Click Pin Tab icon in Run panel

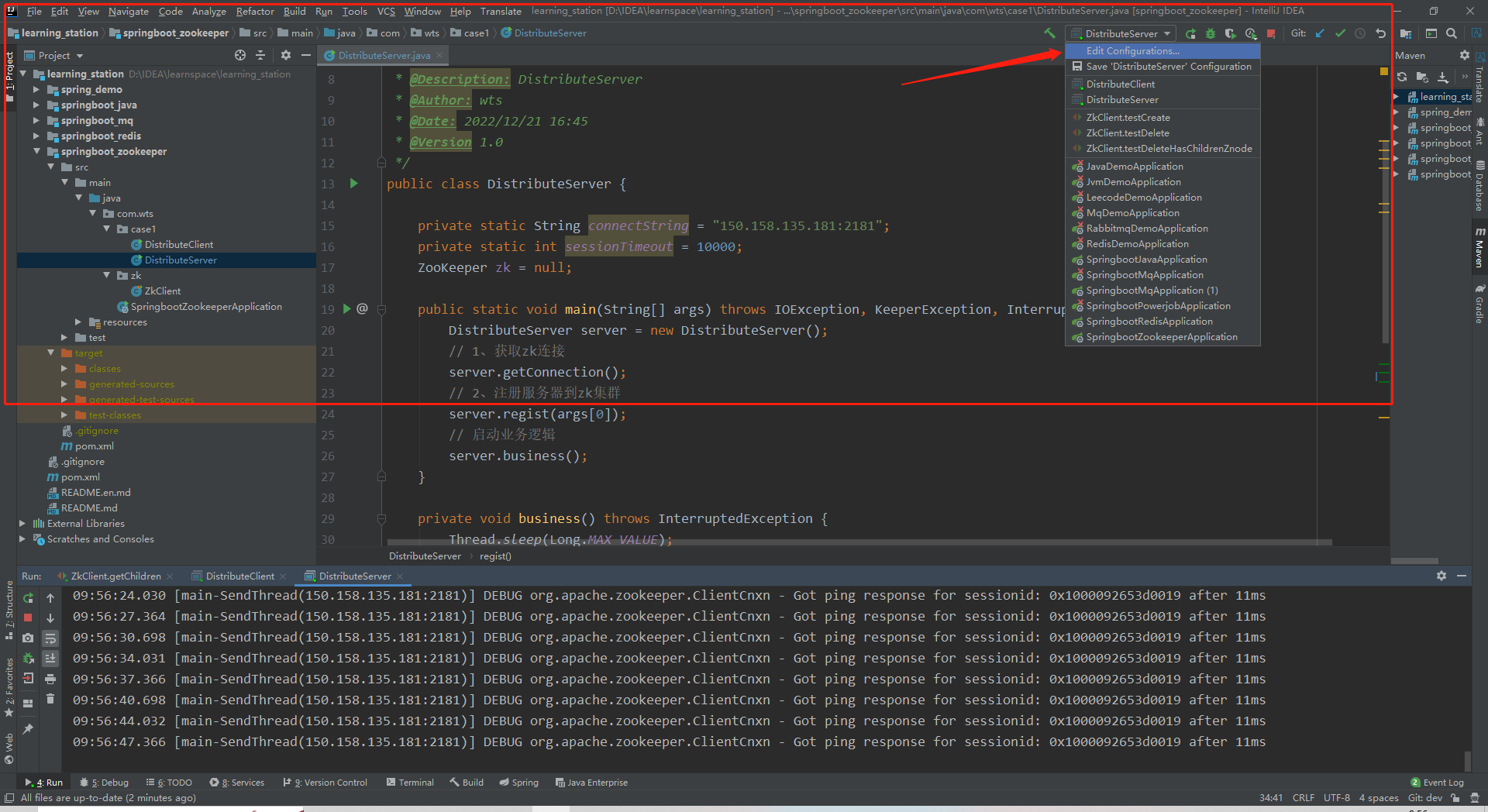[29, 729]
